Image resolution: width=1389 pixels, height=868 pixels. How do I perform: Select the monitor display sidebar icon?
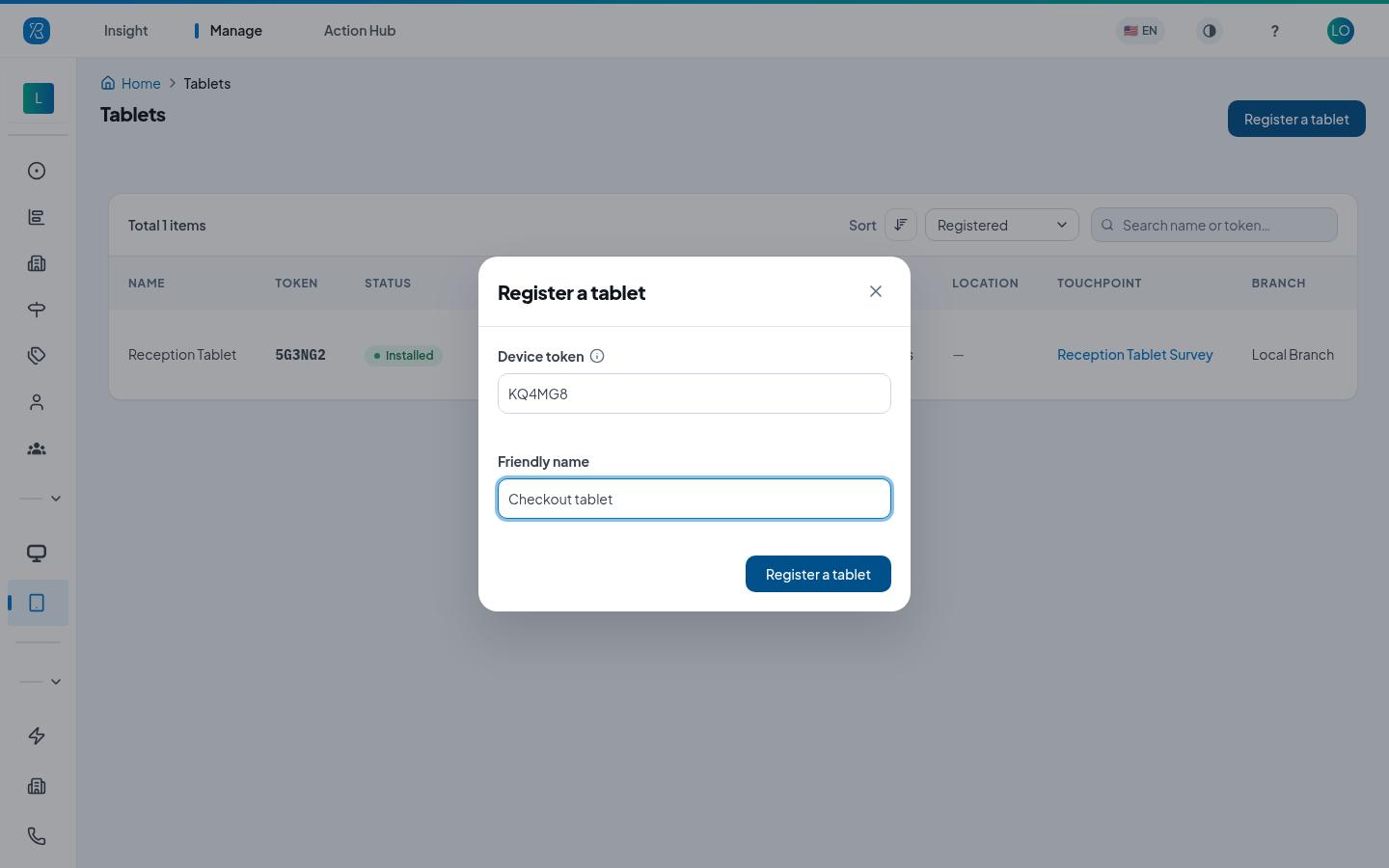point(37,553)
